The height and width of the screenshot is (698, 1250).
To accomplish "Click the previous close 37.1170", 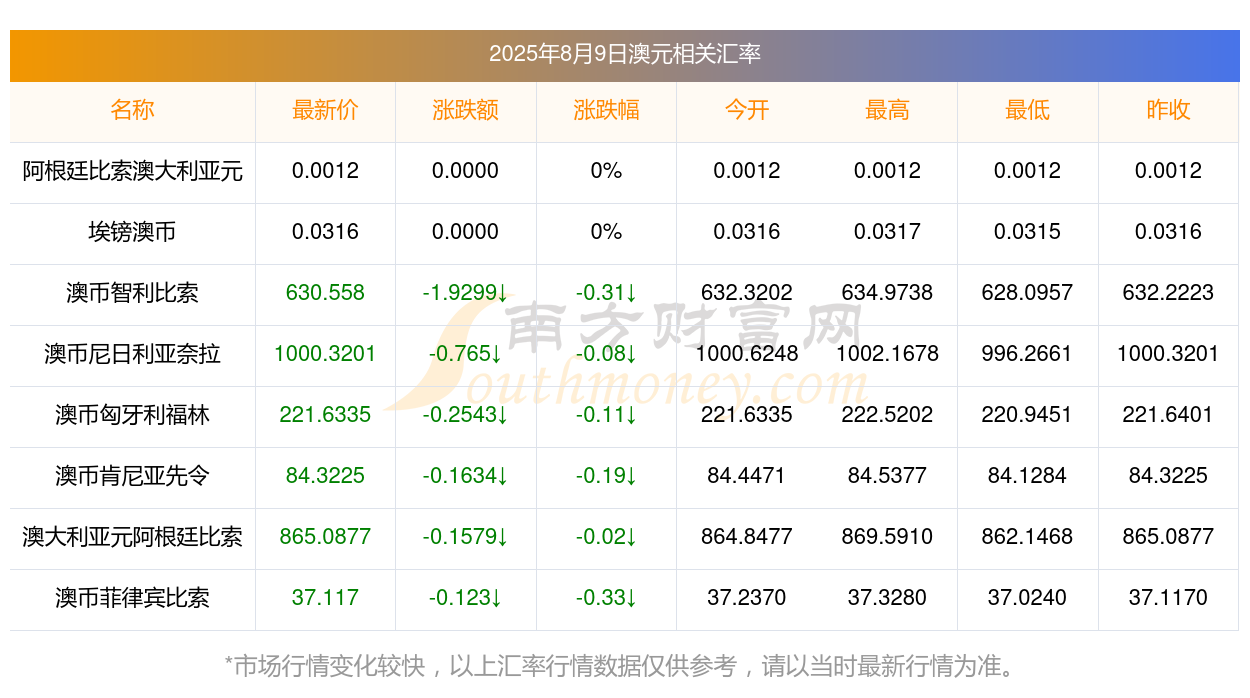I will tap(1168, 598).
